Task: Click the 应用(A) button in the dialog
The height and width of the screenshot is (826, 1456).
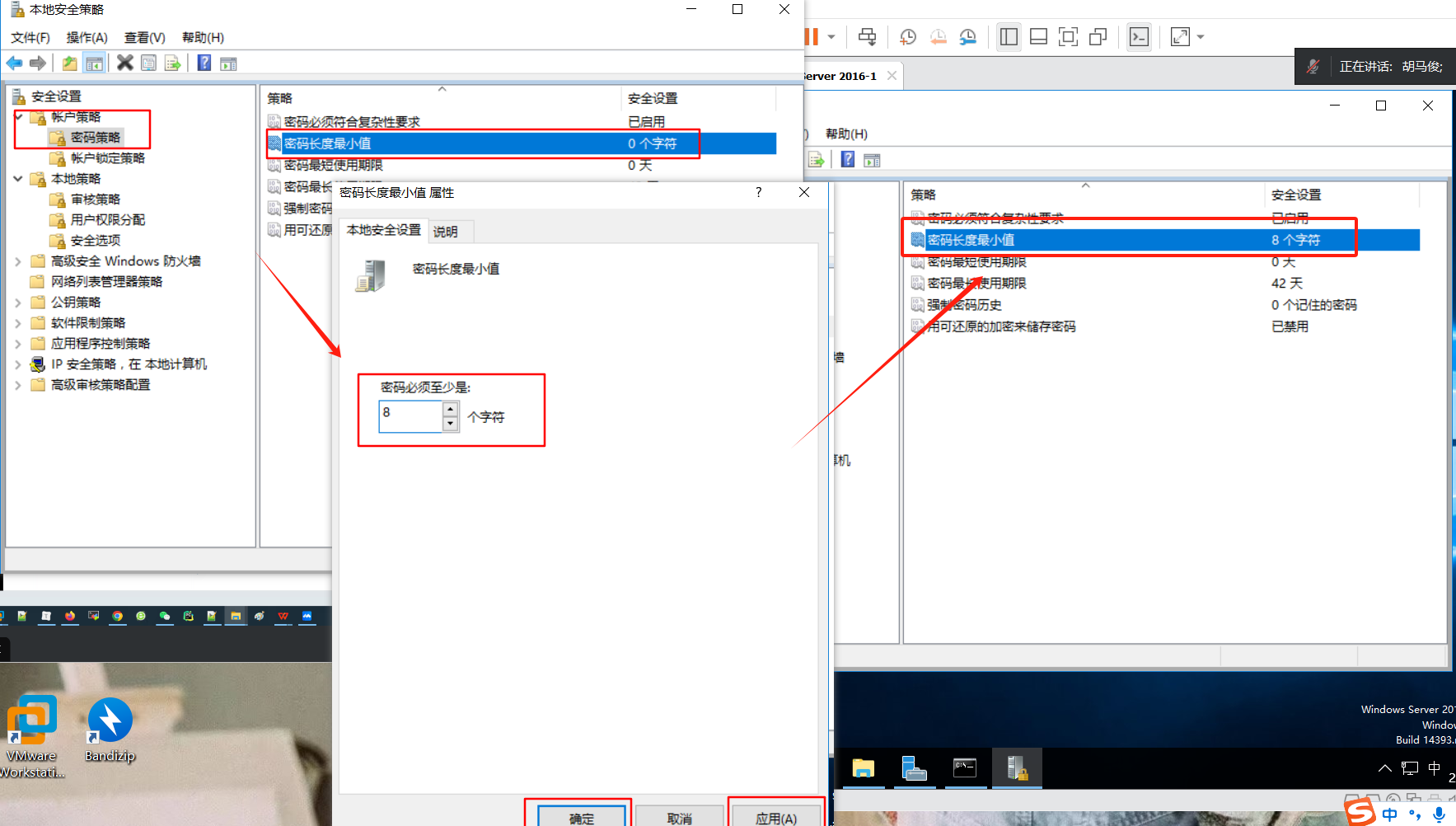Action: click(x=776, y=817)
